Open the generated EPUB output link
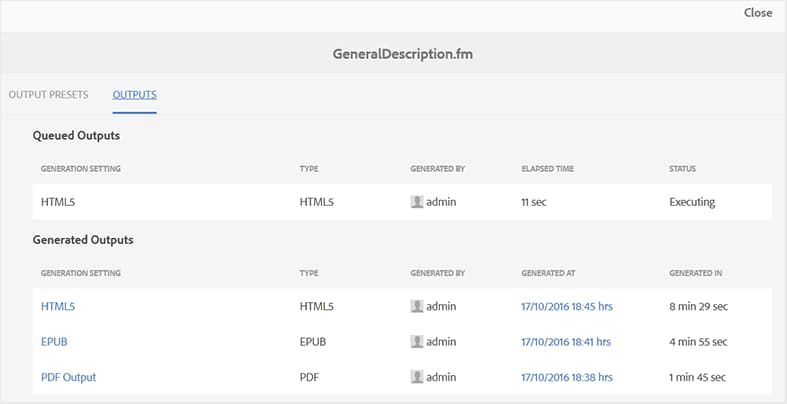Screen dimensions: 787x404 click(54, 341)
